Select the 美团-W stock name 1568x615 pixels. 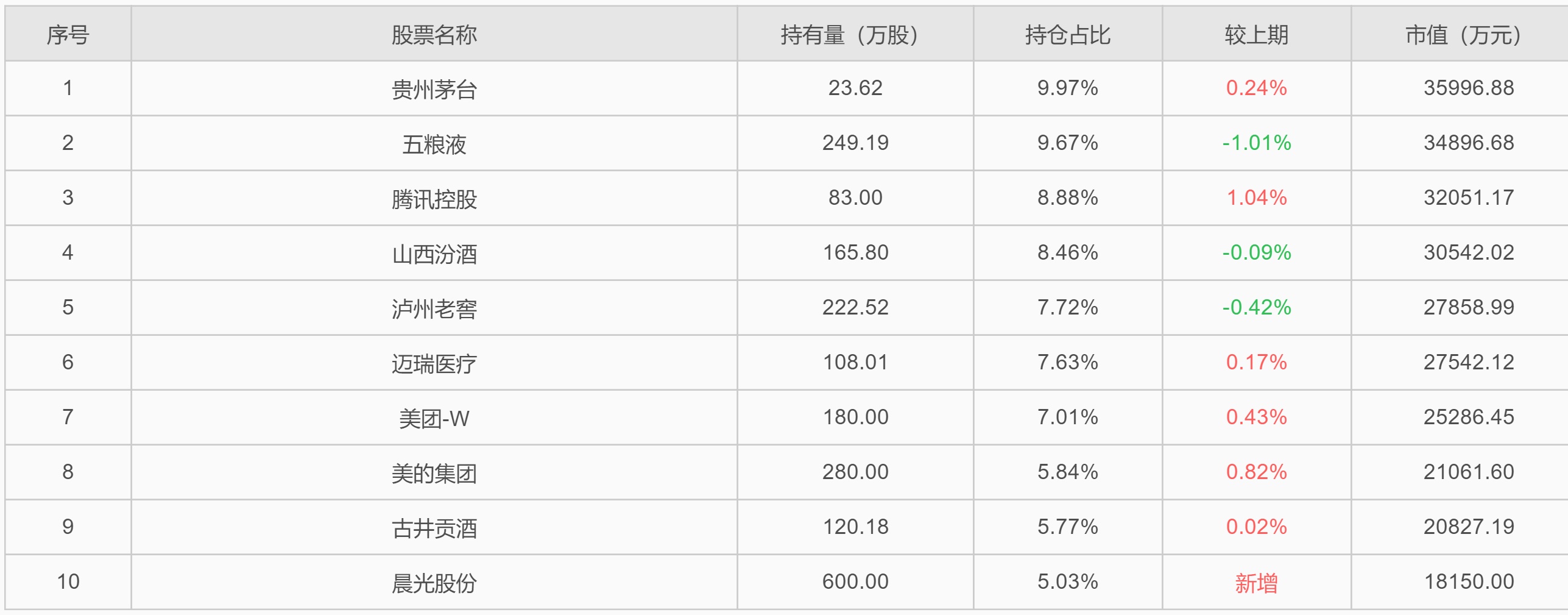pyautogui.click(x=434, y=418)
